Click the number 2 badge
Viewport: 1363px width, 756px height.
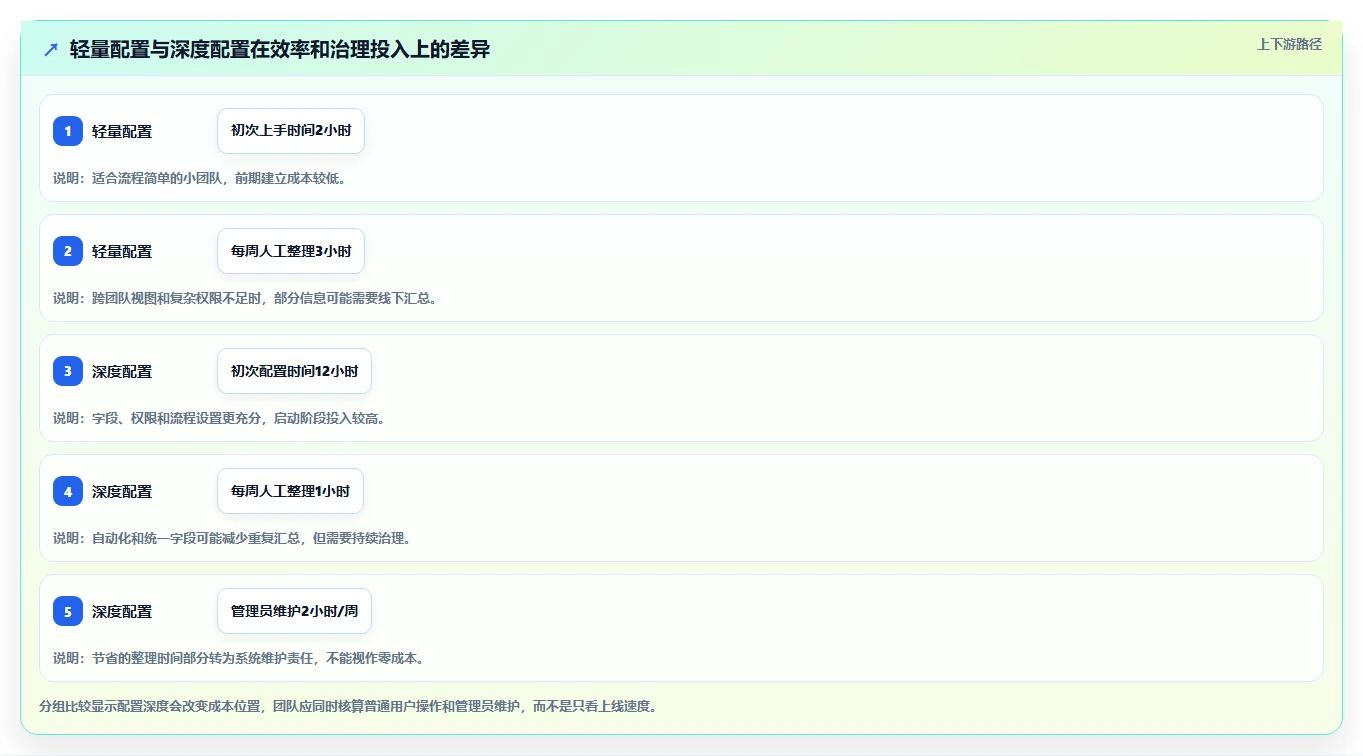click(x=68, y=251)
